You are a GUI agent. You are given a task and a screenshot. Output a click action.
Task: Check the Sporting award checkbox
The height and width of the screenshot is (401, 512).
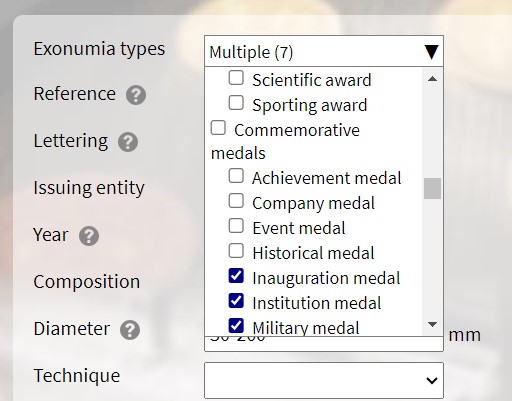click(236, 103)
